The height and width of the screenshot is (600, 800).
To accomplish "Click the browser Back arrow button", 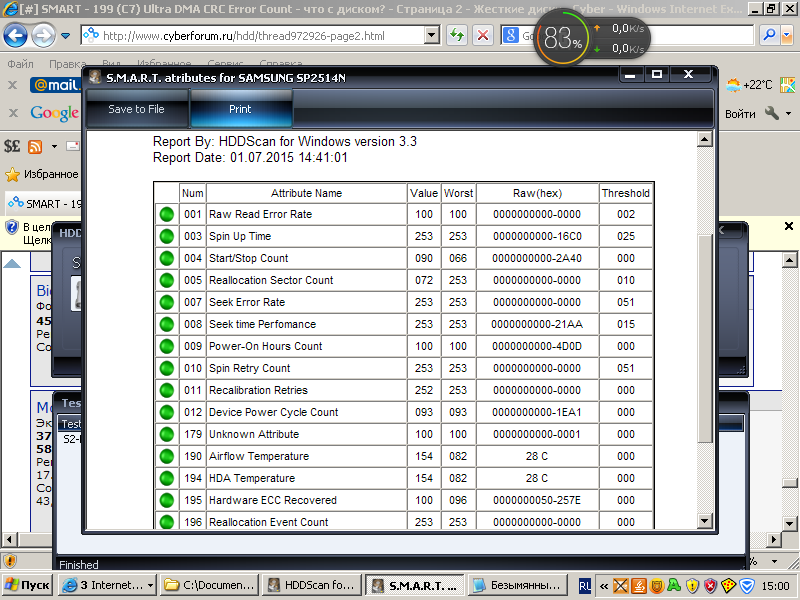I will click(15, 36).
